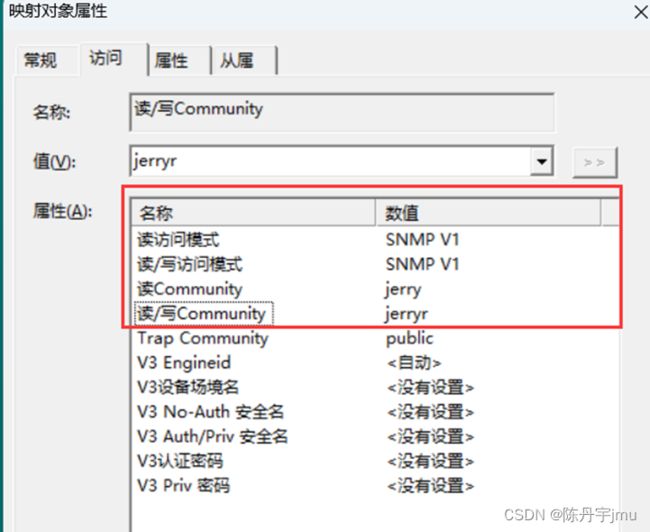Click the 数值 column header
Screen dimensions: 650x532
click(x=488, y=213)
